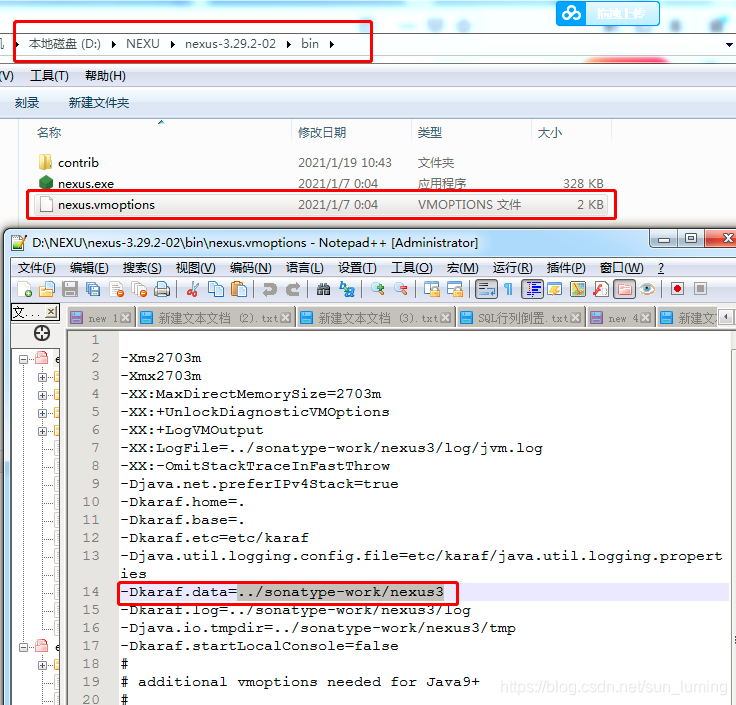Viewport: 736px width, 705px height.
Task: Click the Save All toolbar icon
Action: click(93, 289)
